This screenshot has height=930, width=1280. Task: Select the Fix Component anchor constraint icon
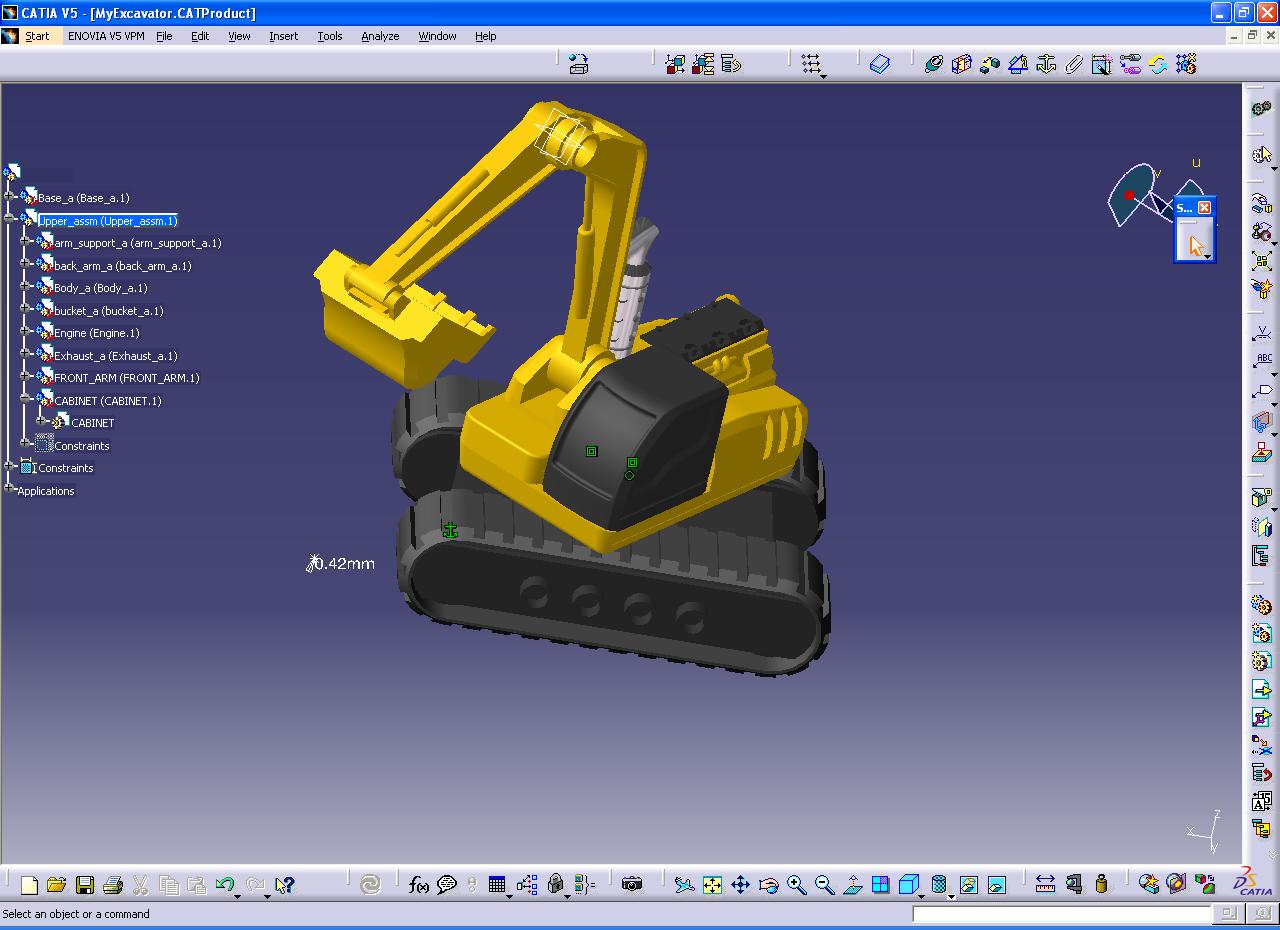pyautogui.click(x=1046, y=64)
